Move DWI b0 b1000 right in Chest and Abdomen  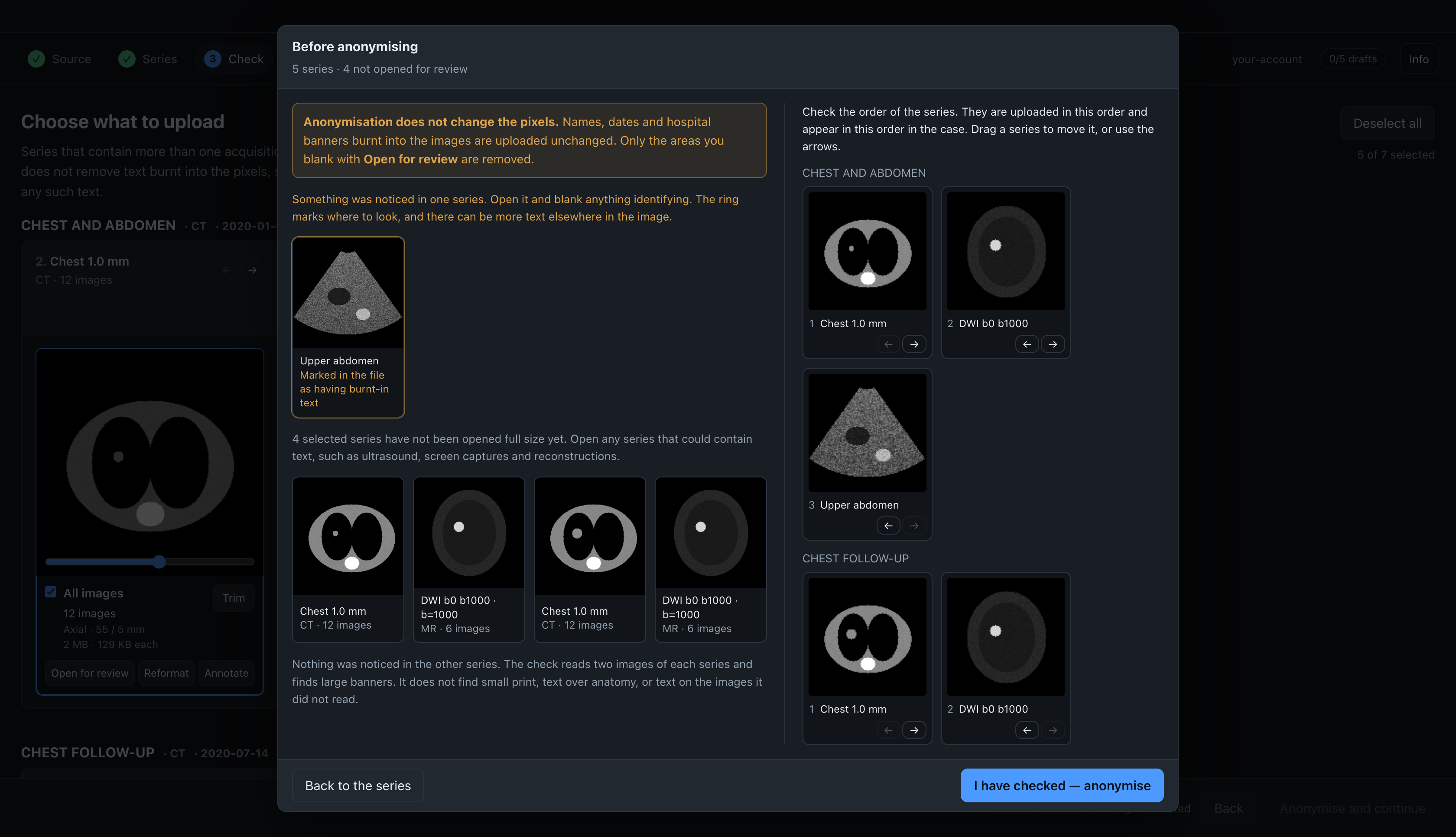(1053, 344)
